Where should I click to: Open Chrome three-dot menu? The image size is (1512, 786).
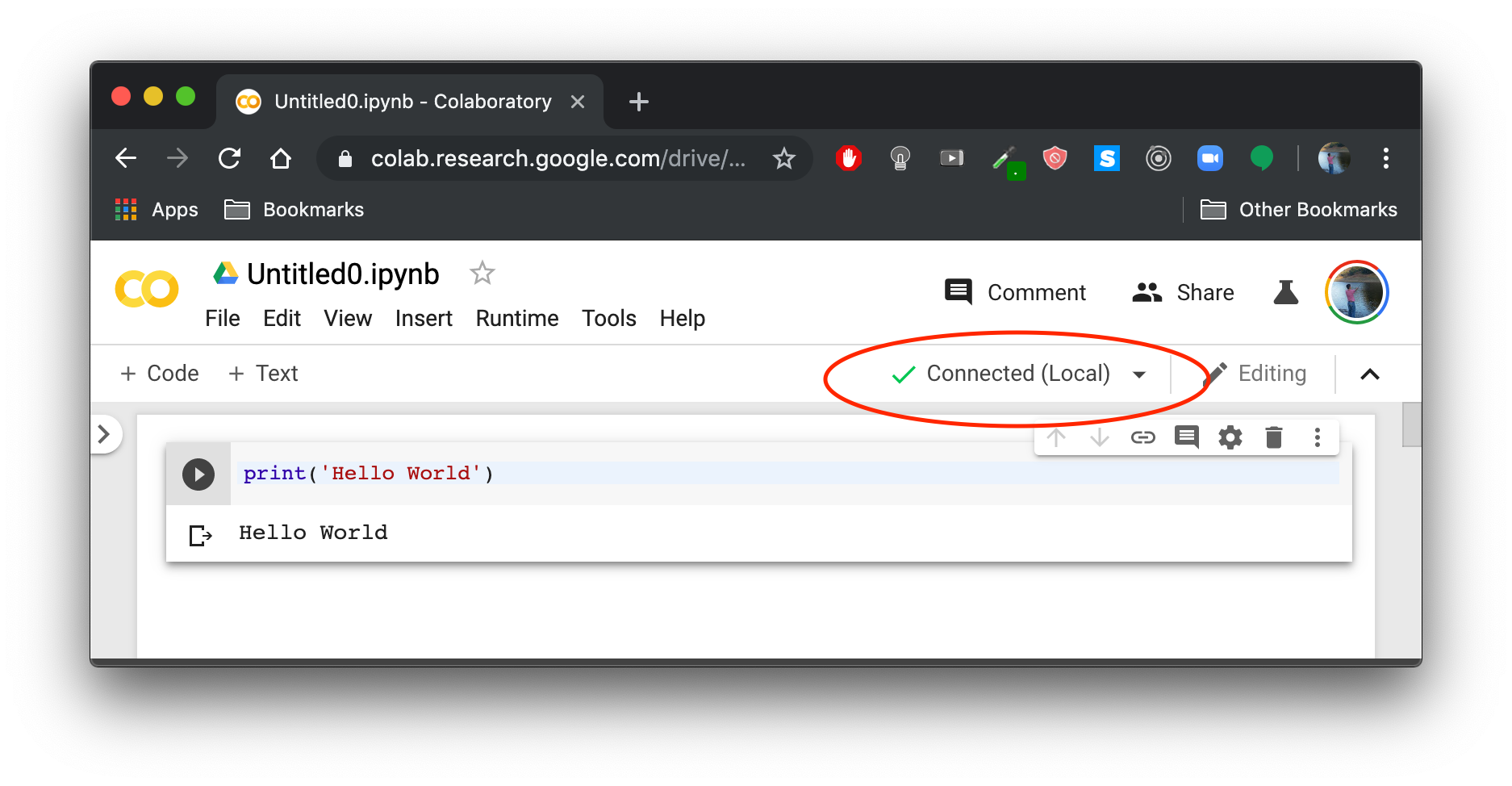click(1386, 158)
